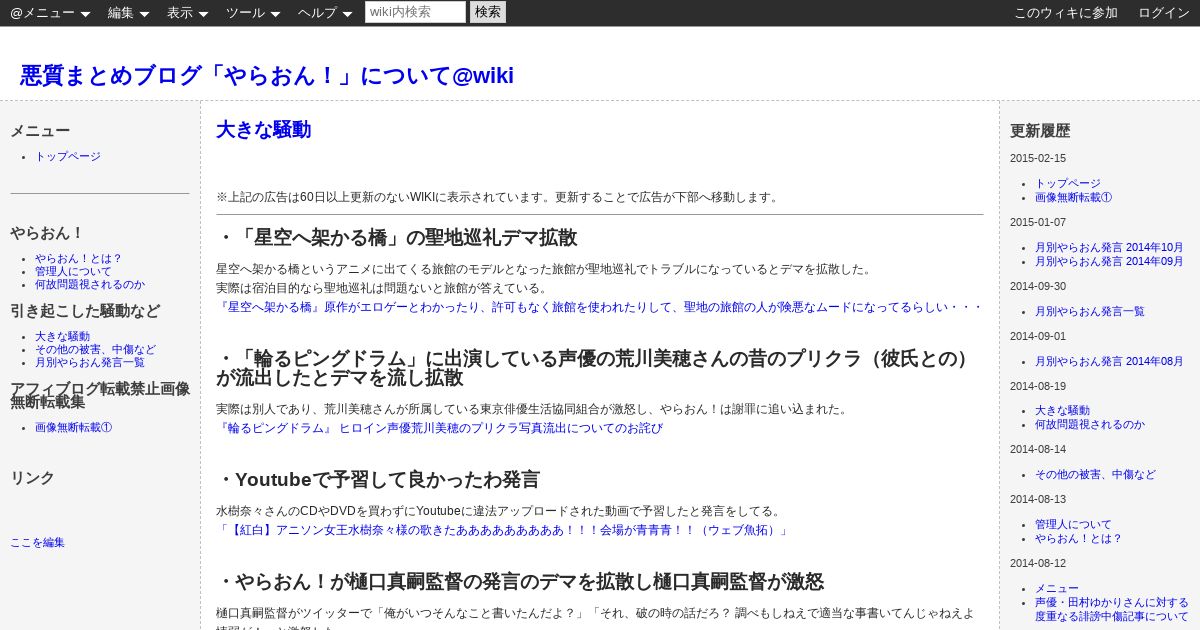Focus the wiki内検索 search field
This screenshot has height=630, width=1200.
click(x=415, y=12)
